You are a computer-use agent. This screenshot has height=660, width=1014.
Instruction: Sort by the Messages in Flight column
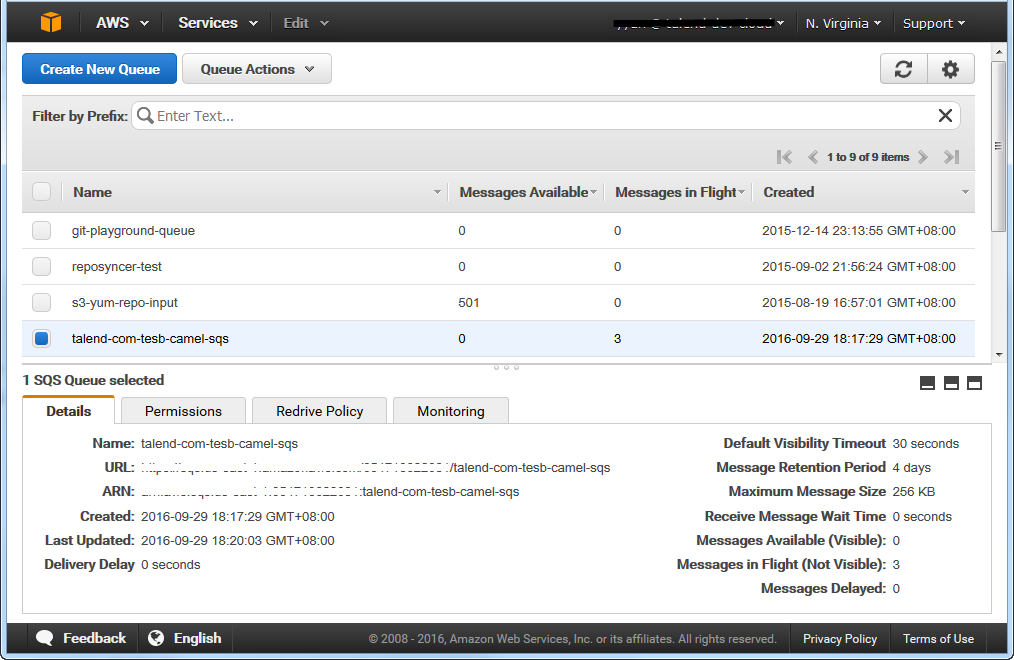679,192
